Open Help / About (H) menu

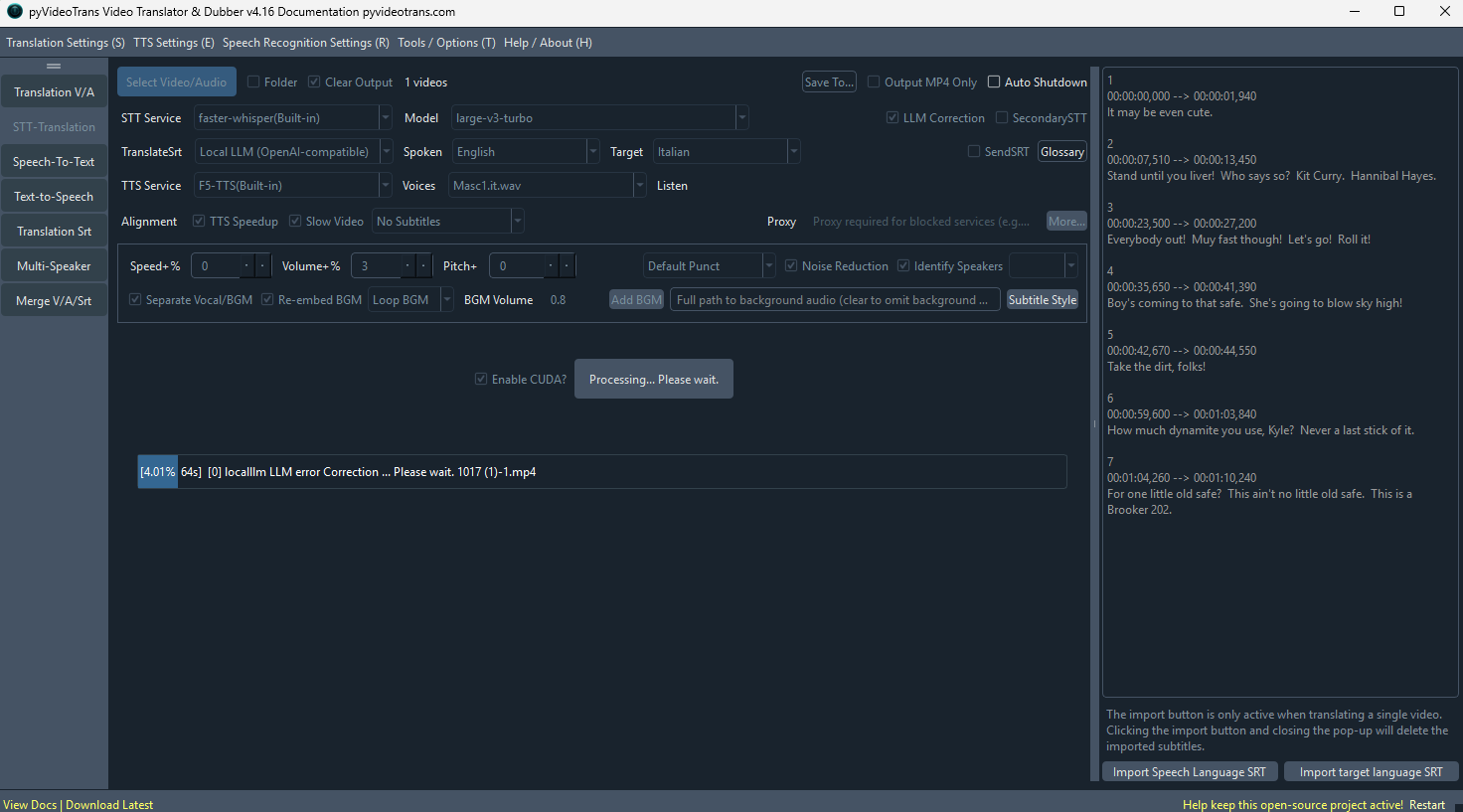(548, 43)
